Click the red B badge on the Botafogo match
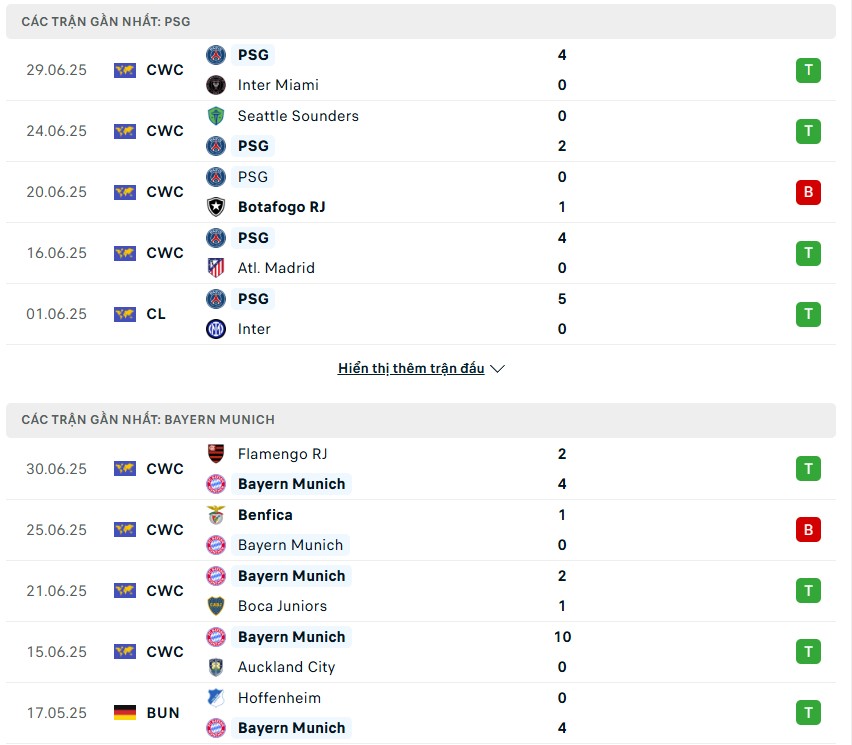The width and height of the screenshot is (852, 745). [x=808, y=192]
